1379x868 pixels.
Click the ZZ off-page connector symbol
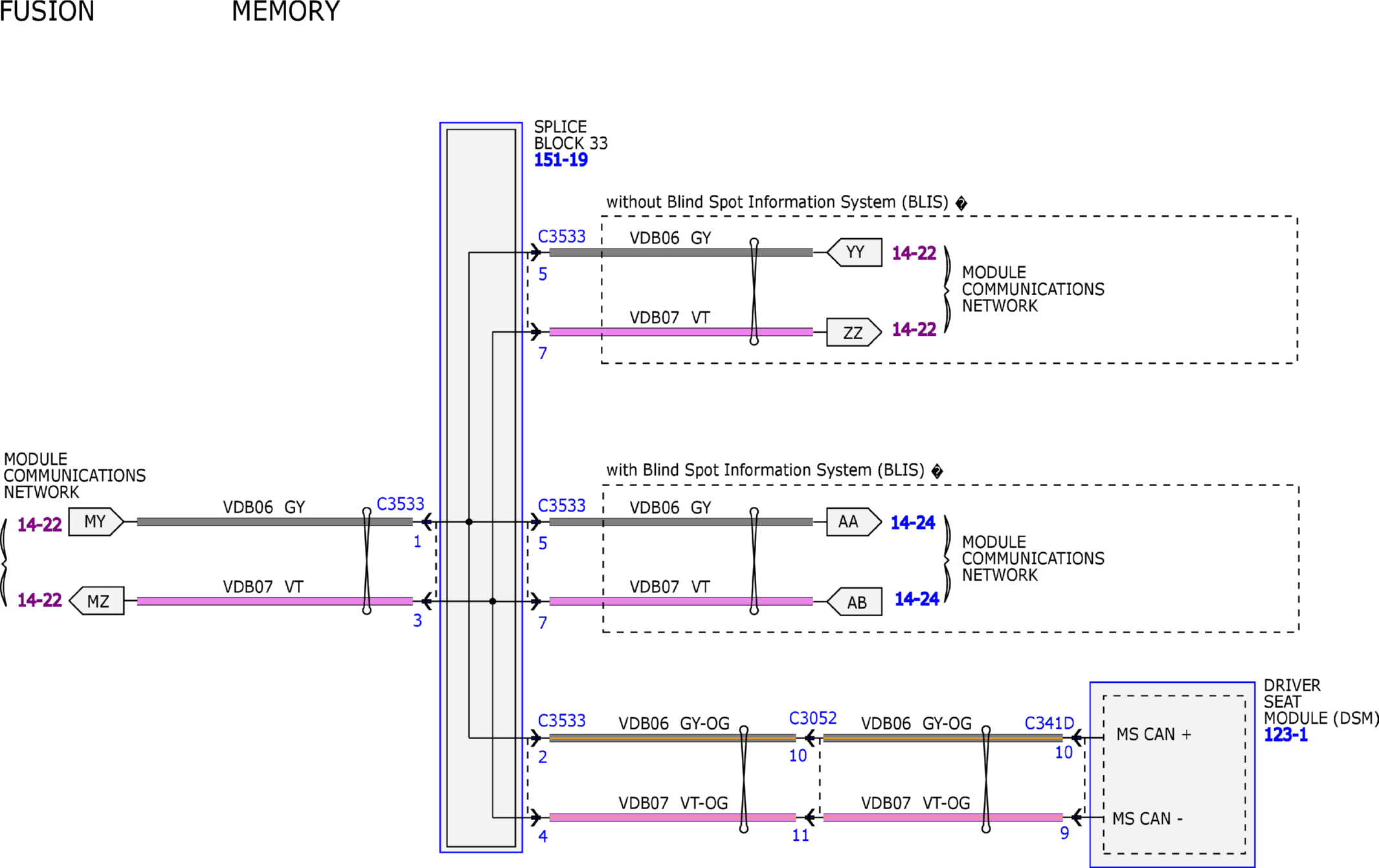click(855, 333)
